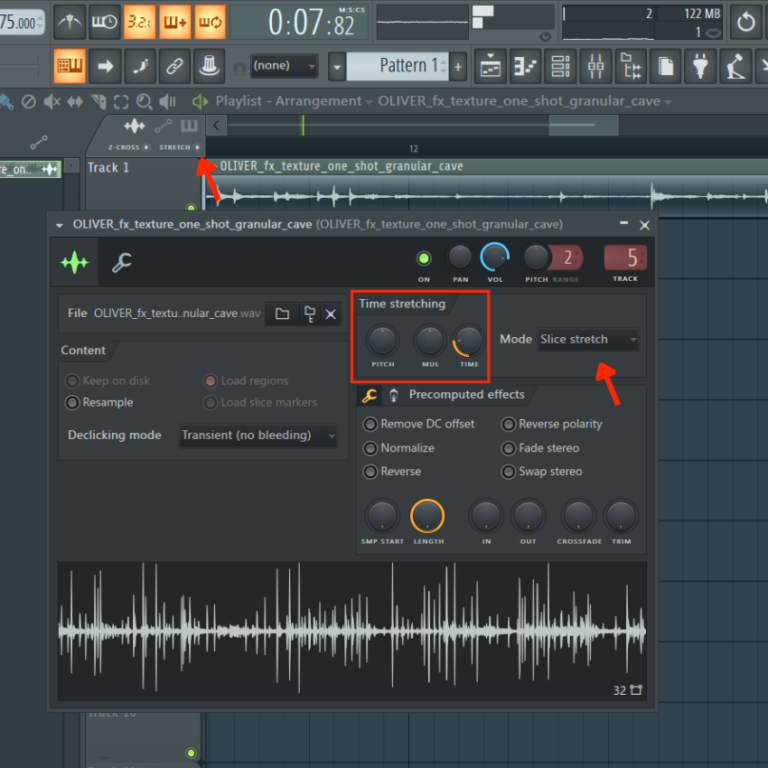Screen dimensions: 768x768
Task: Open sample file with folder icon
Action: (x=282, y=313)
